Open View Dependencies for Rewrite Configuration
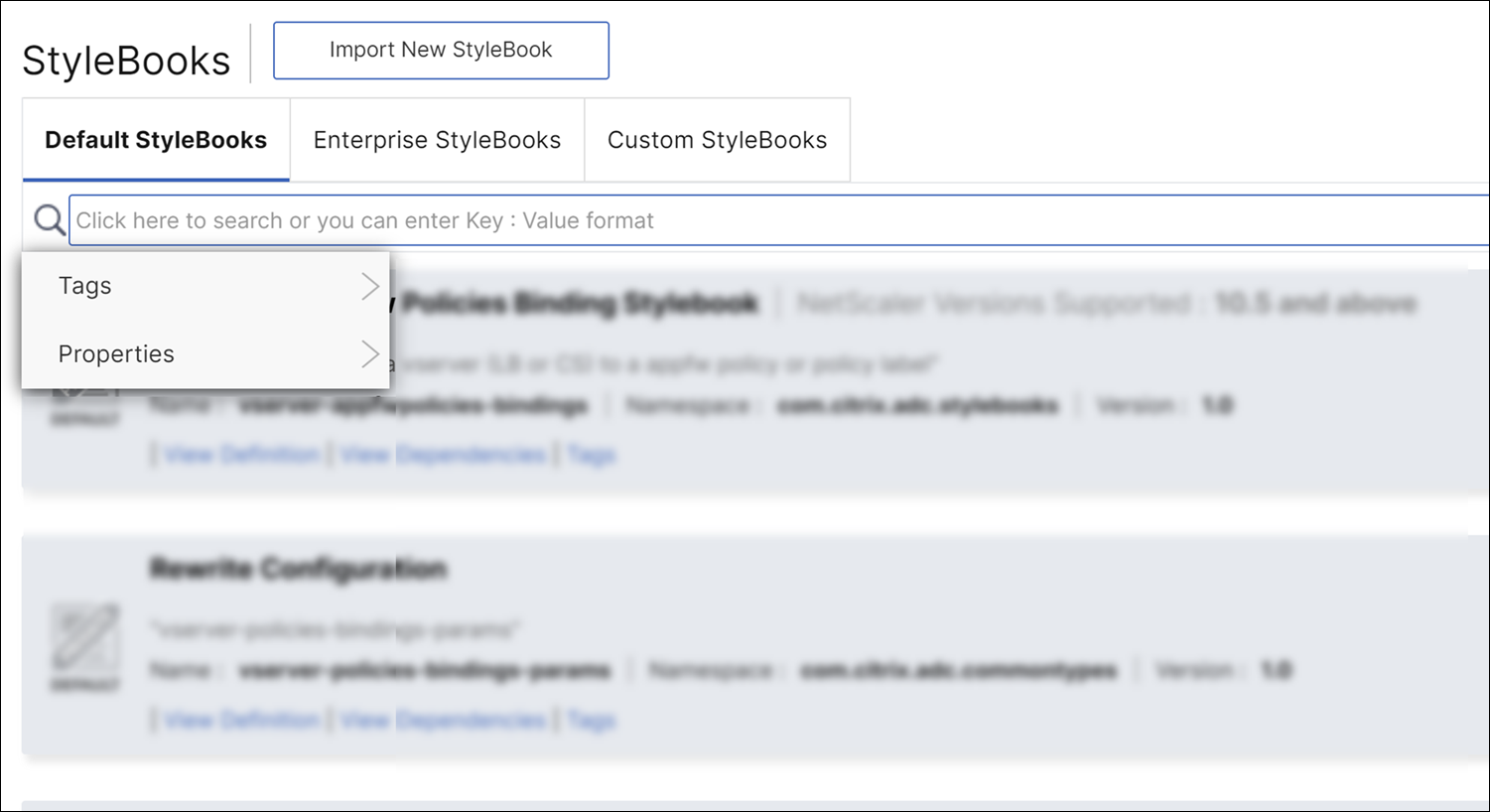 pyautogui.click(x=443, y=720)
